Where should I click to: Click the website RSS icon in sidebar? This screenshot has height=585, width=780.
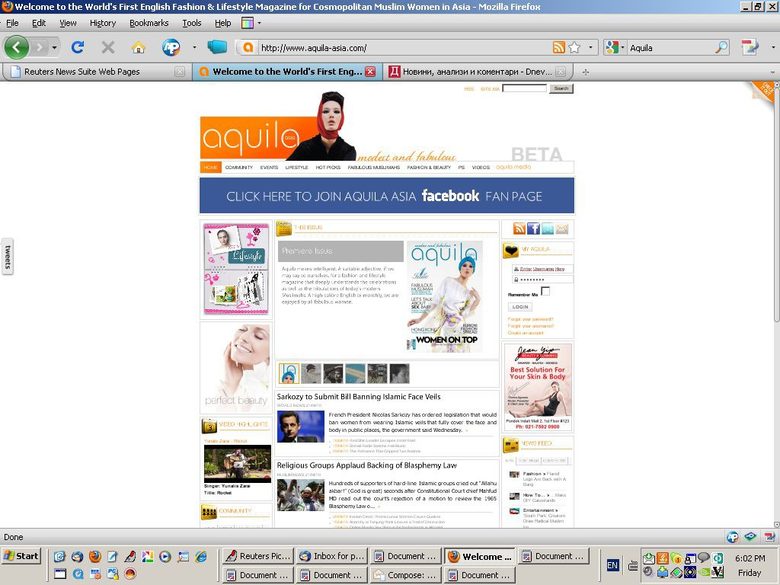(519, 228)
